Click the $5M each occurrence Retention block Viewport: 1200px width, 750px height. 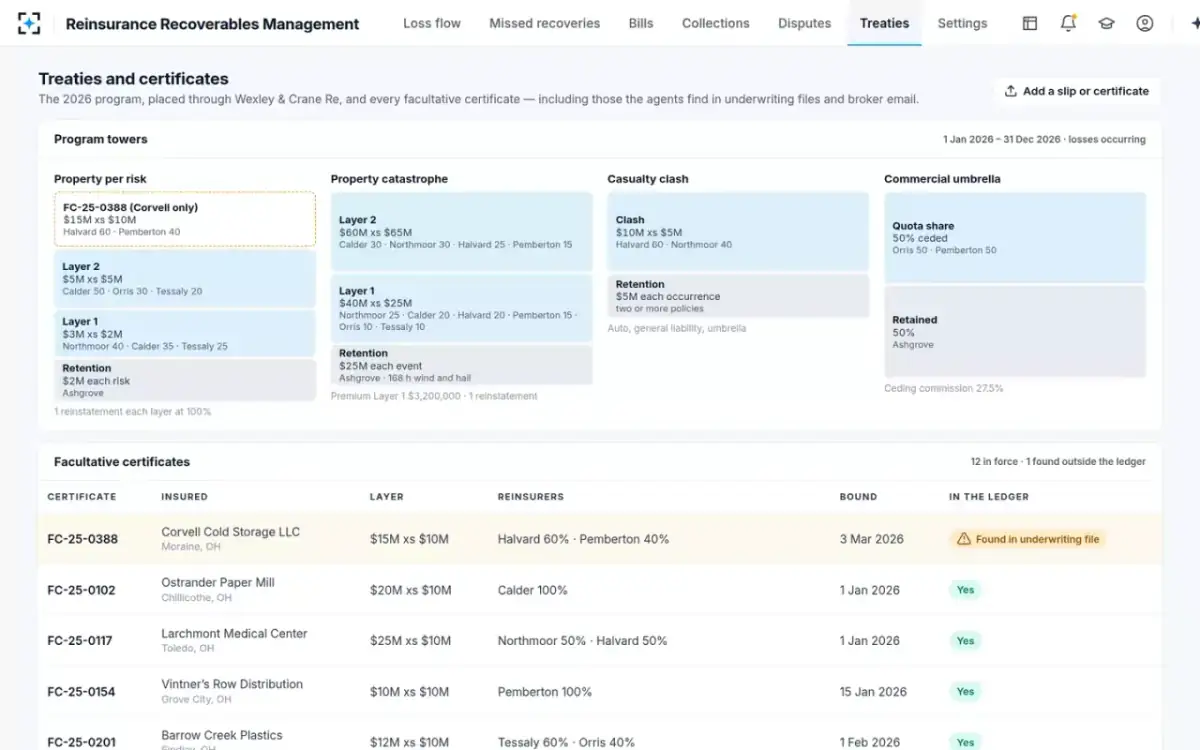(738, 296)
